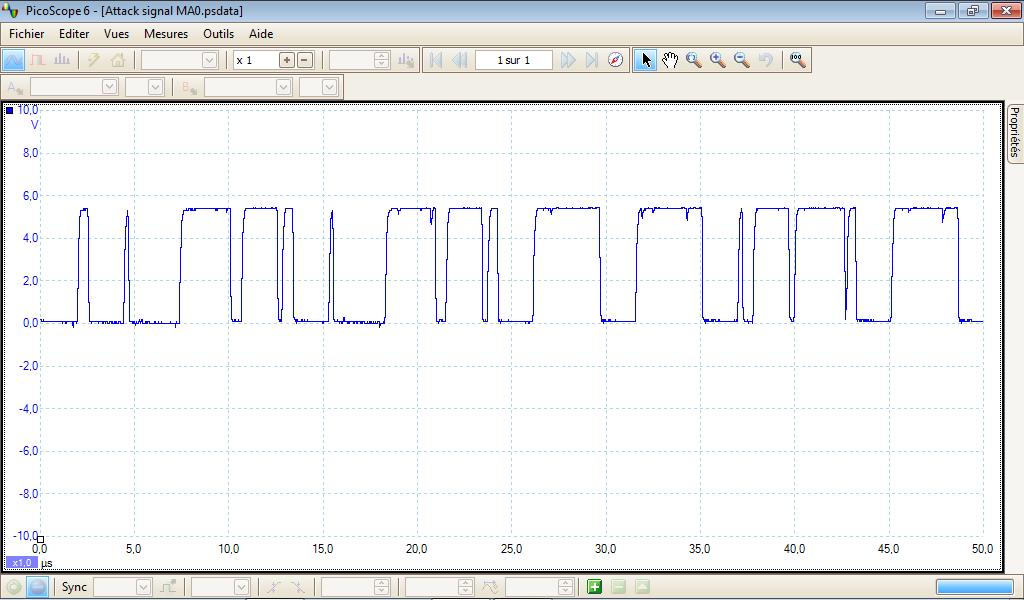Viewport: 1024px width, 600px height.
Task: Select Scope Mode waveform icon
Action: click(13, 60)
